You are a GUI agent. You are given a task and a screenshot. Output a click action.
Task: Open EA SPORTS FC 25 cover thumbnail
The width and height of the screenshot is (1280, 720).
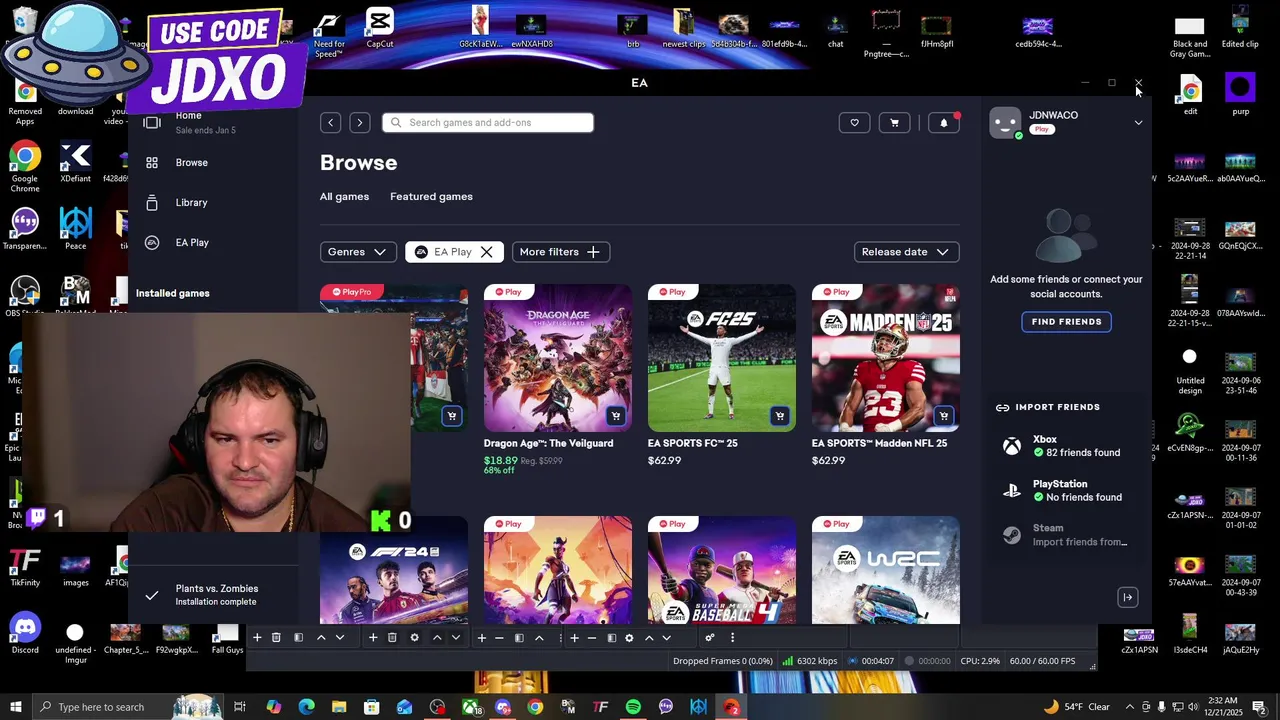(722, 358)
